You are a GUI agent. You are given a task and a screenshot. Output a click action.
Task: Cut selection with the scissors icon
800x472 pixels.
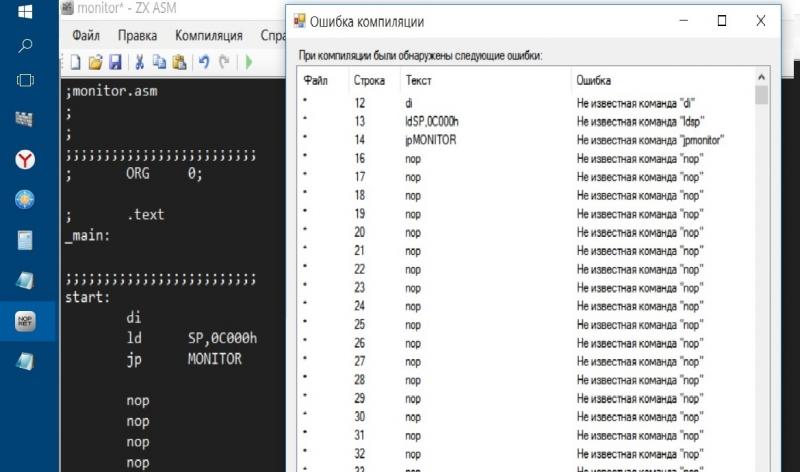(141, 62)
